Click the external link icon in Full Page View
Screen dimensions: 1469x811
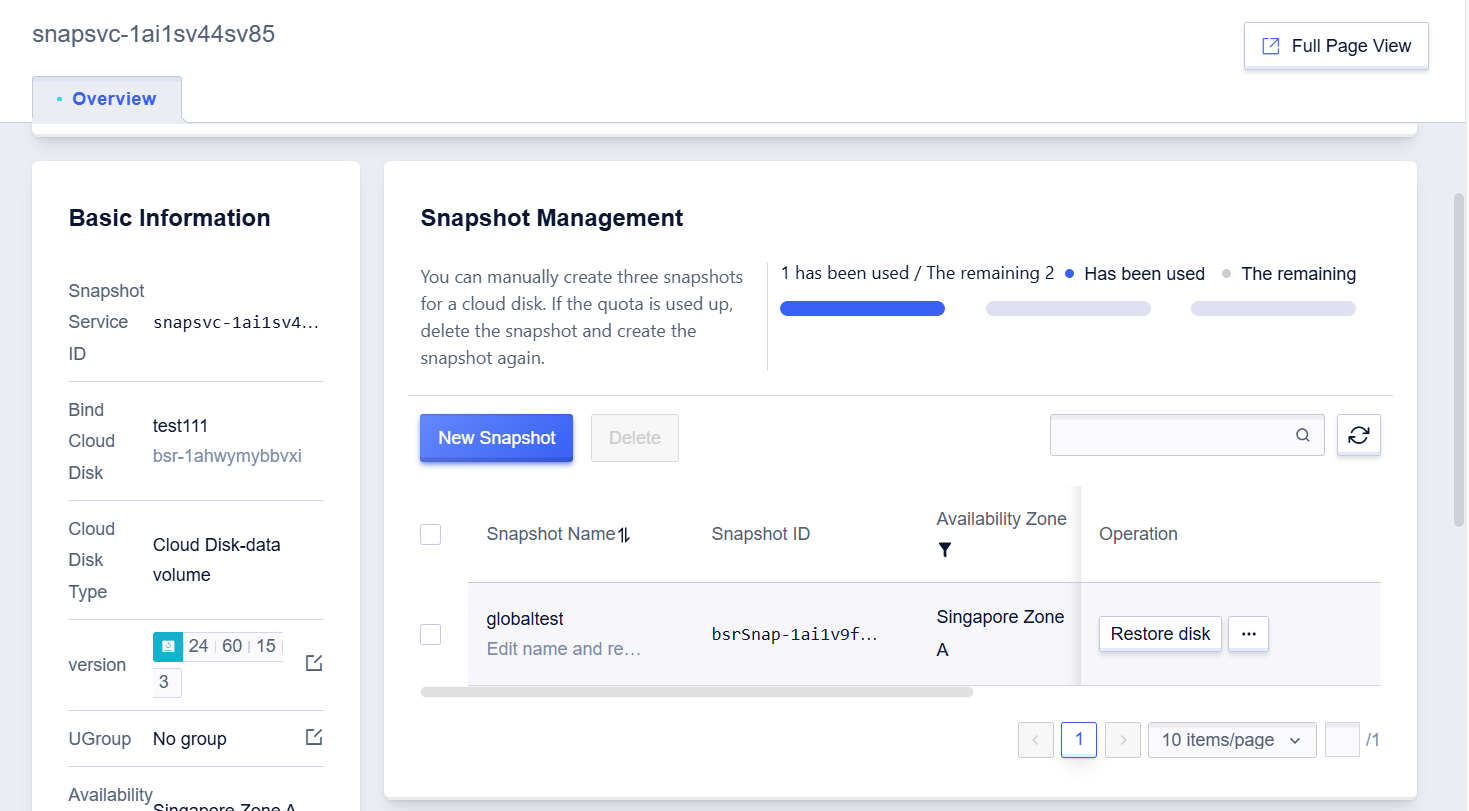click(1271, 46)
